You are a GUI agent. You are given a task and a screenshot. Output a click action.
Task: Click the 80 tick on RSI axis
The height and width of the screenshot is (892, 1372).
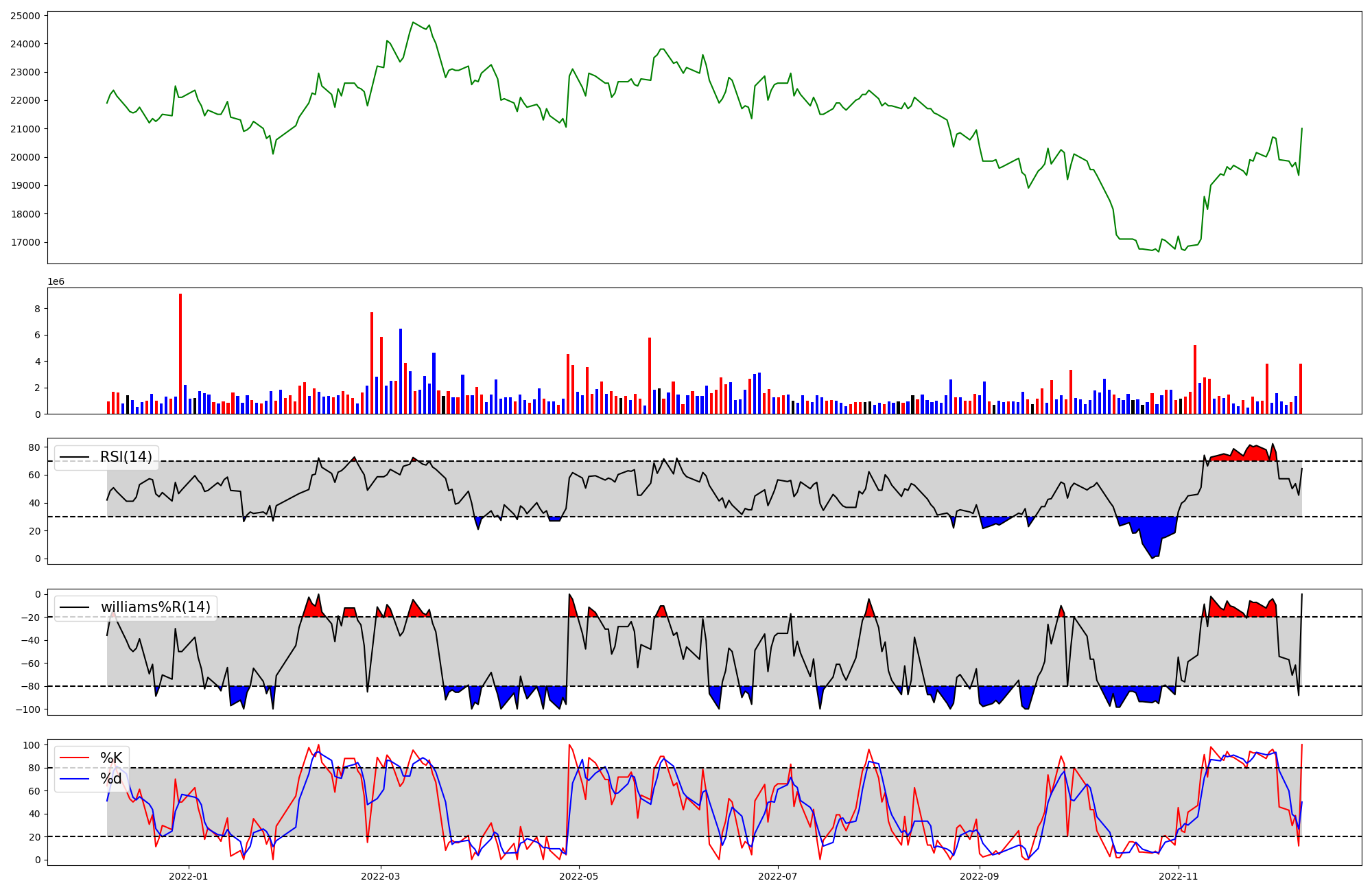[34, 447]
